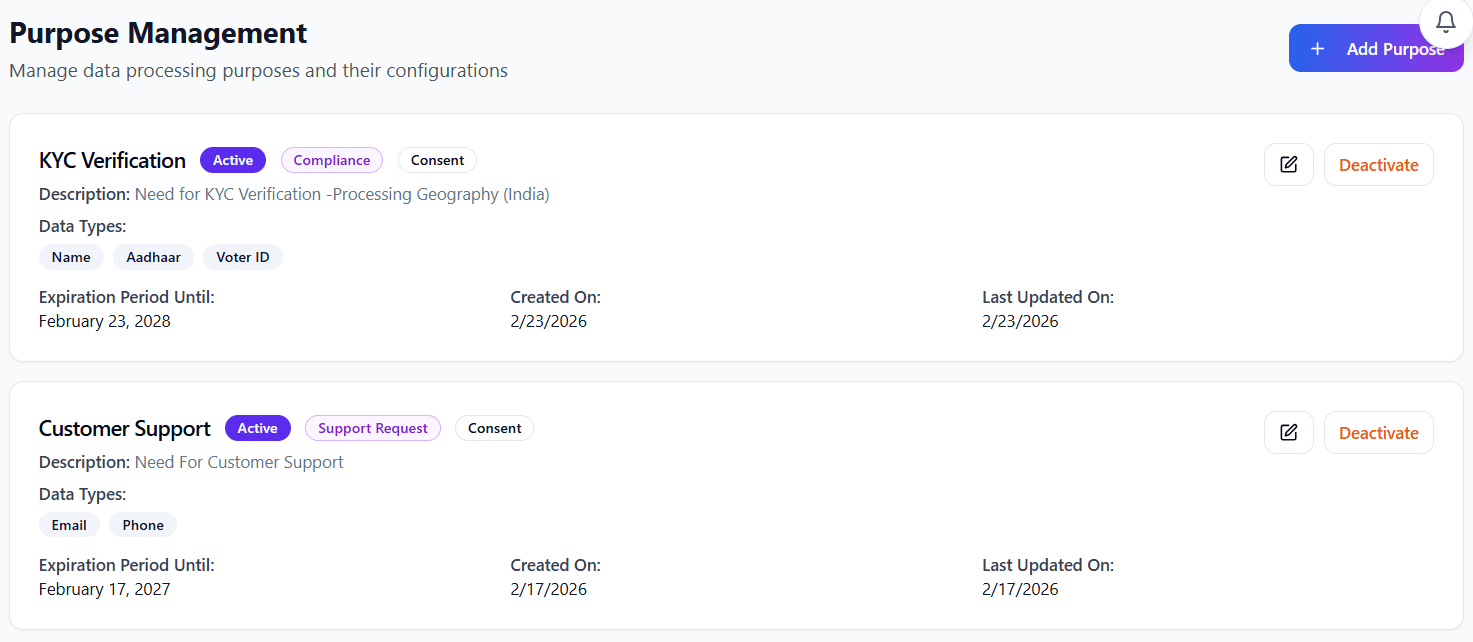The width and height of the screenshot is (1473, 642).
Task: Click the Email data type chip
Action: (69, 525)
